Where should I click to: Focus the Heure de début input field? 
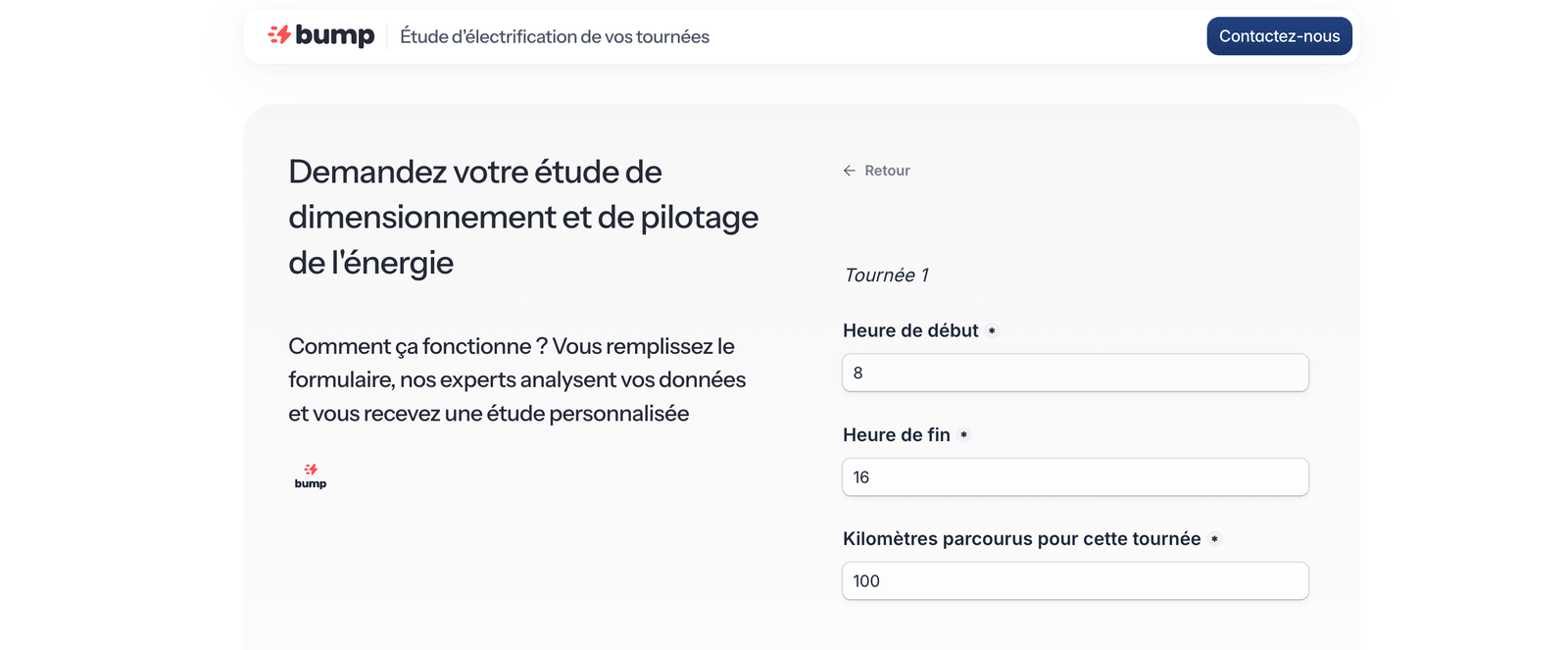tap(1075, 373)
